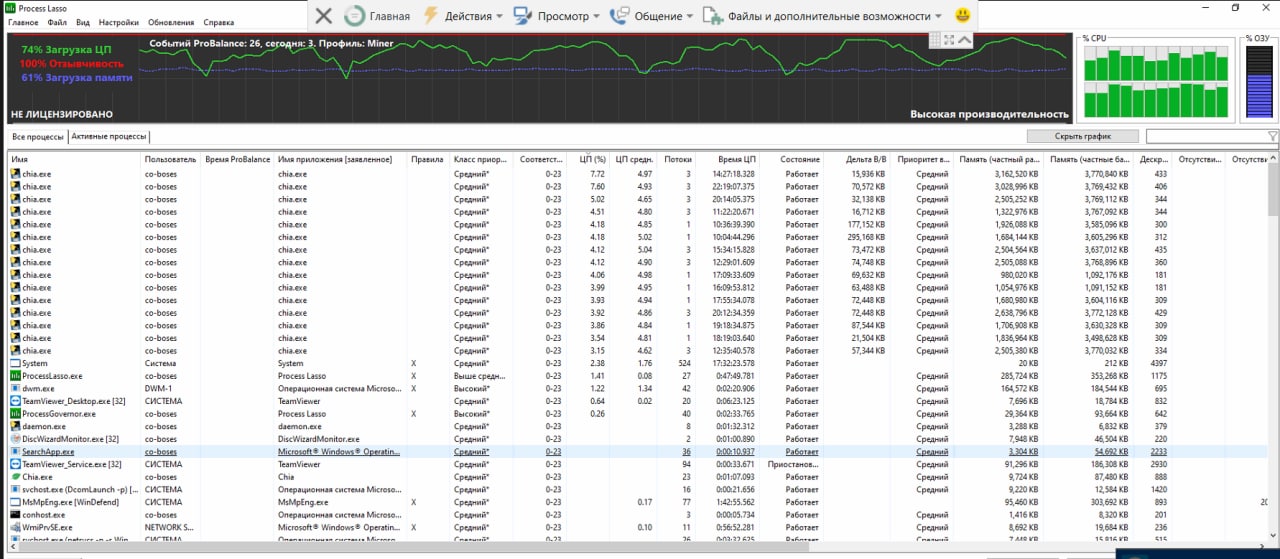Select the SearchApp.exe process name
The image size is (1280, 559).
click(x=48, y=451)
